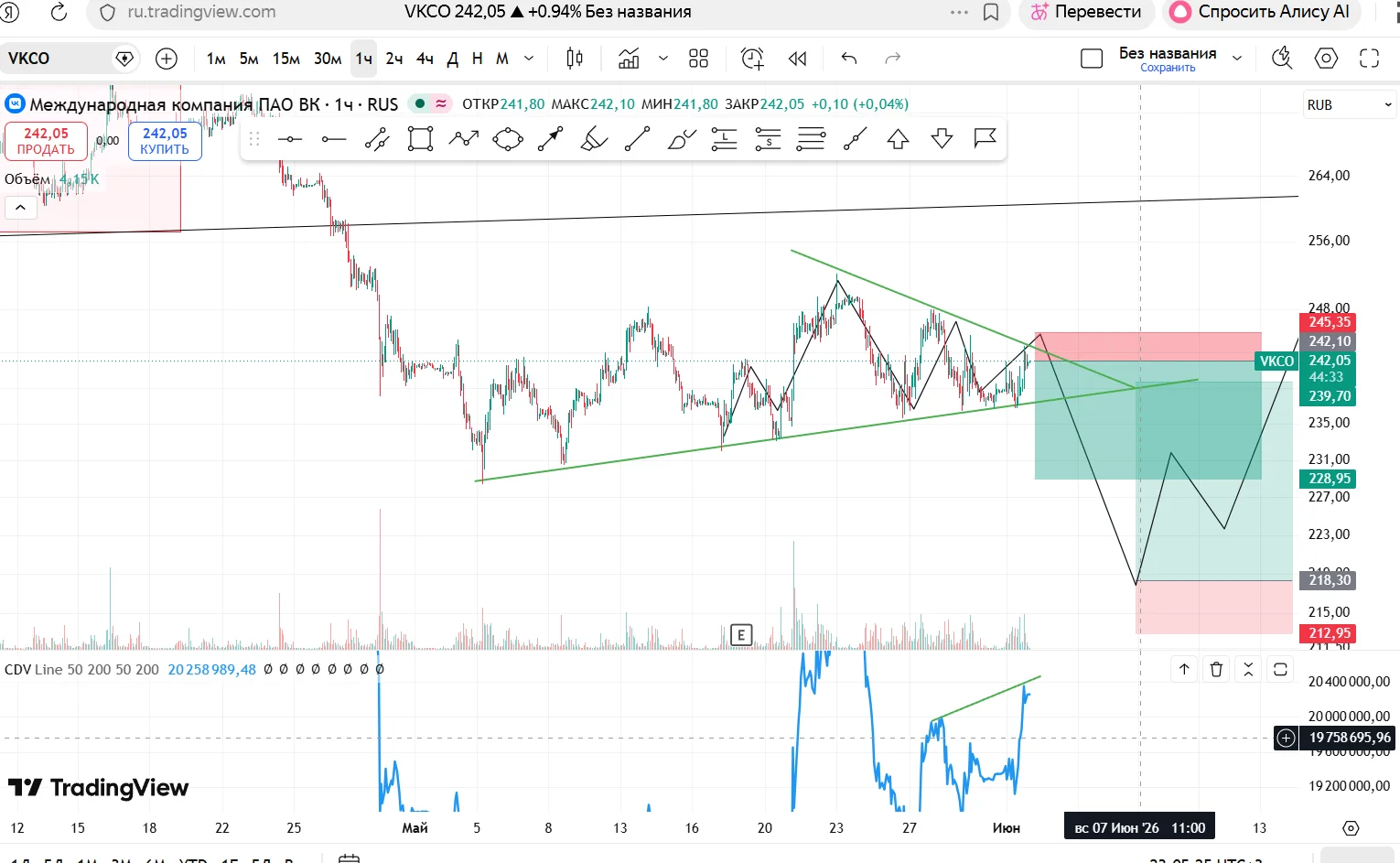1400x863 pixels.
Task: Select the path polyline drawing tool
Action: point(464,139)
